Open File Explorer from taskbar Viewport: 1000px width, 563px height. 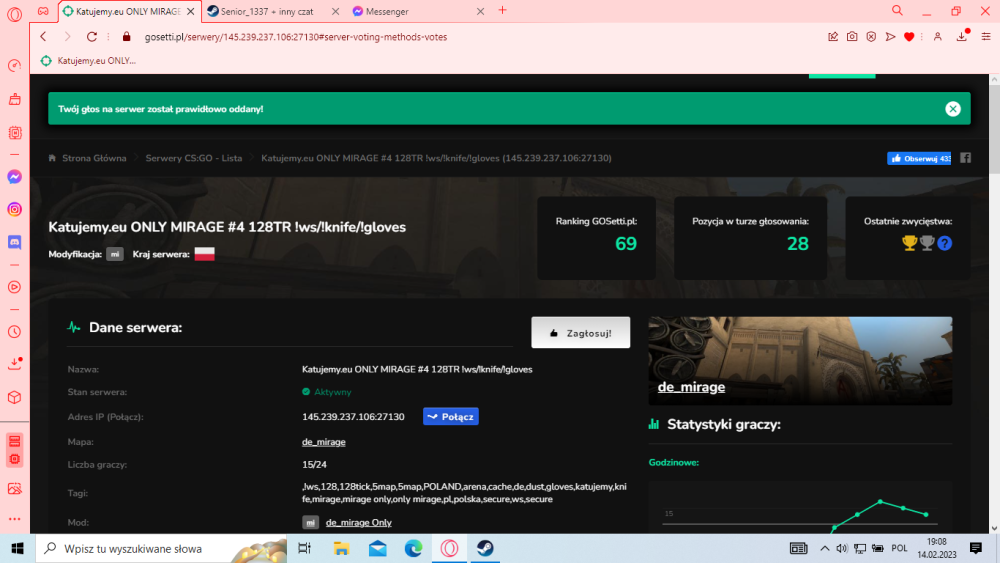coord(341,548)
